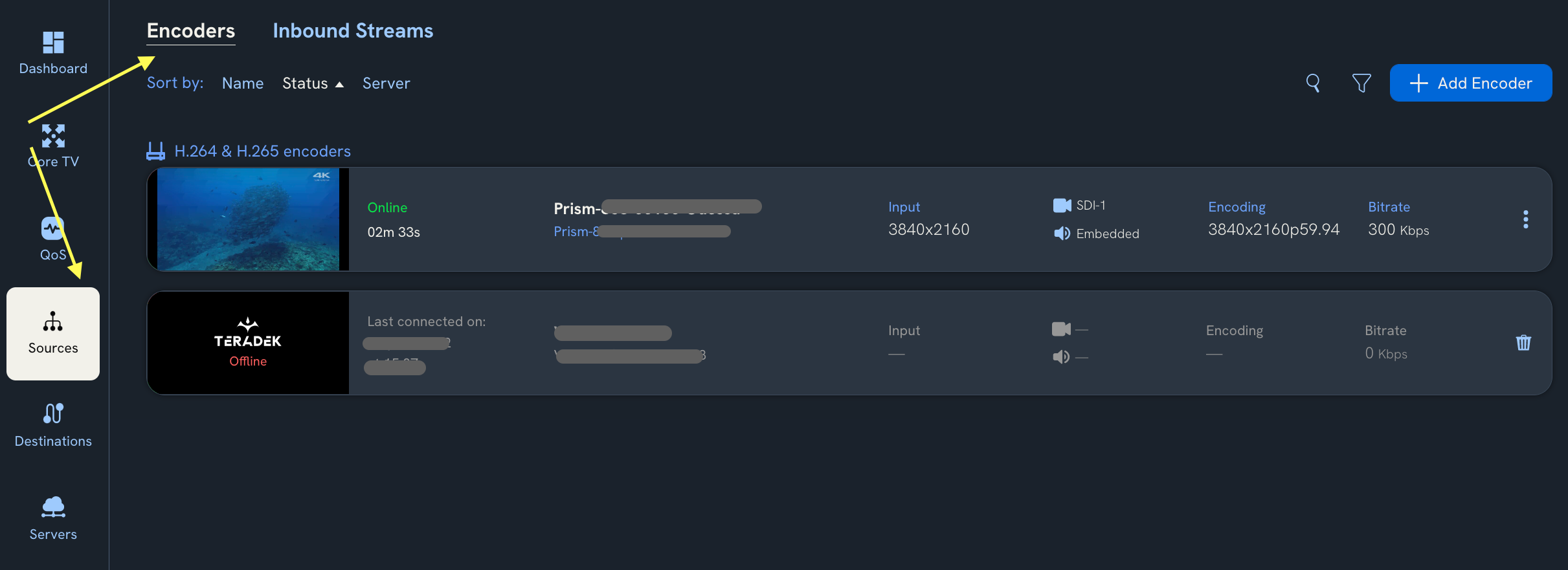Mute the offline encoder audio icon
The height and width of the screenshot is (570, 1568).
click(x=1061, y=356)
